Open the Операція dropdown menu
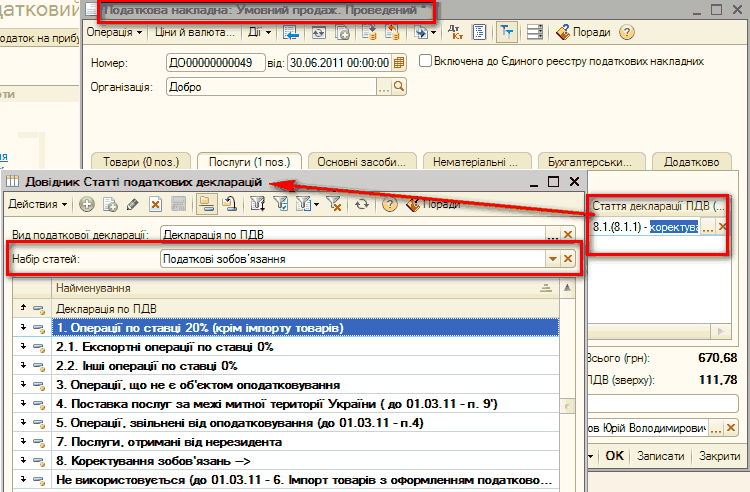Screen dimensions: 750x492 (x=113, y=31)
